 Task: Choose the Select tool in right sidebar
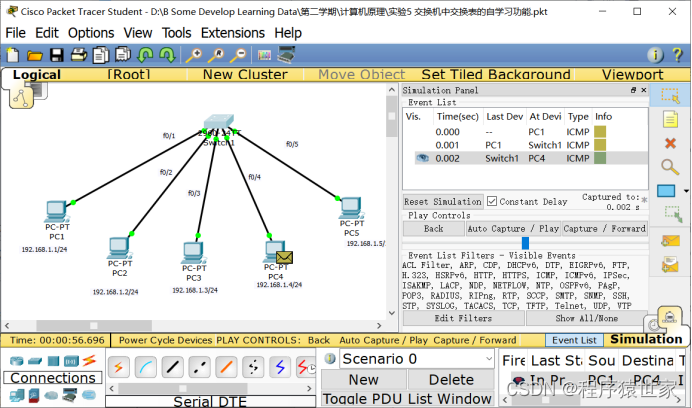670,96
